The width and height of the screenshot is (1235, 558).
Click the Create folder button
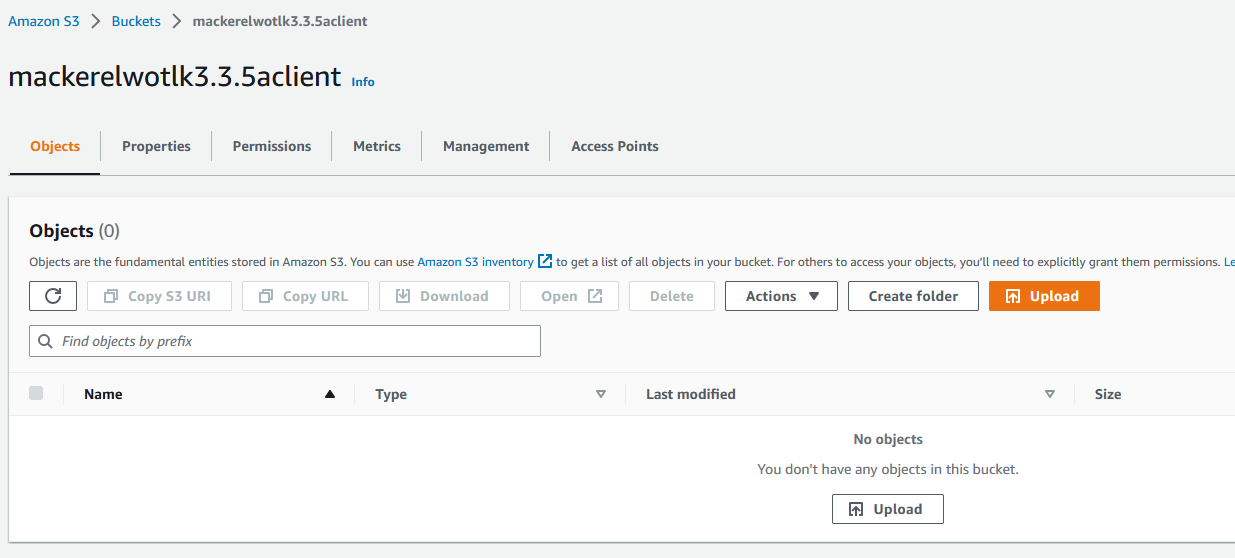pos(913,296)
